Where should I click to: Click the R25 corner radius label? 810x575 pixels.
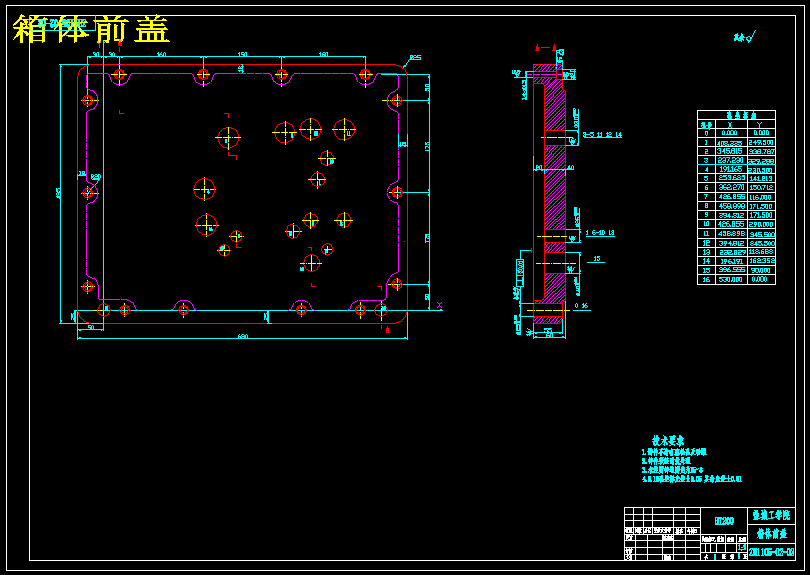[x=415, y=57]
